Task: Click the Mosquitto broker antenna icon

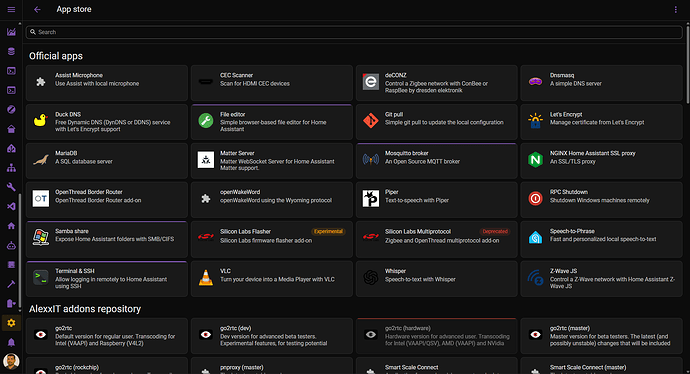Action: (371, 159)
